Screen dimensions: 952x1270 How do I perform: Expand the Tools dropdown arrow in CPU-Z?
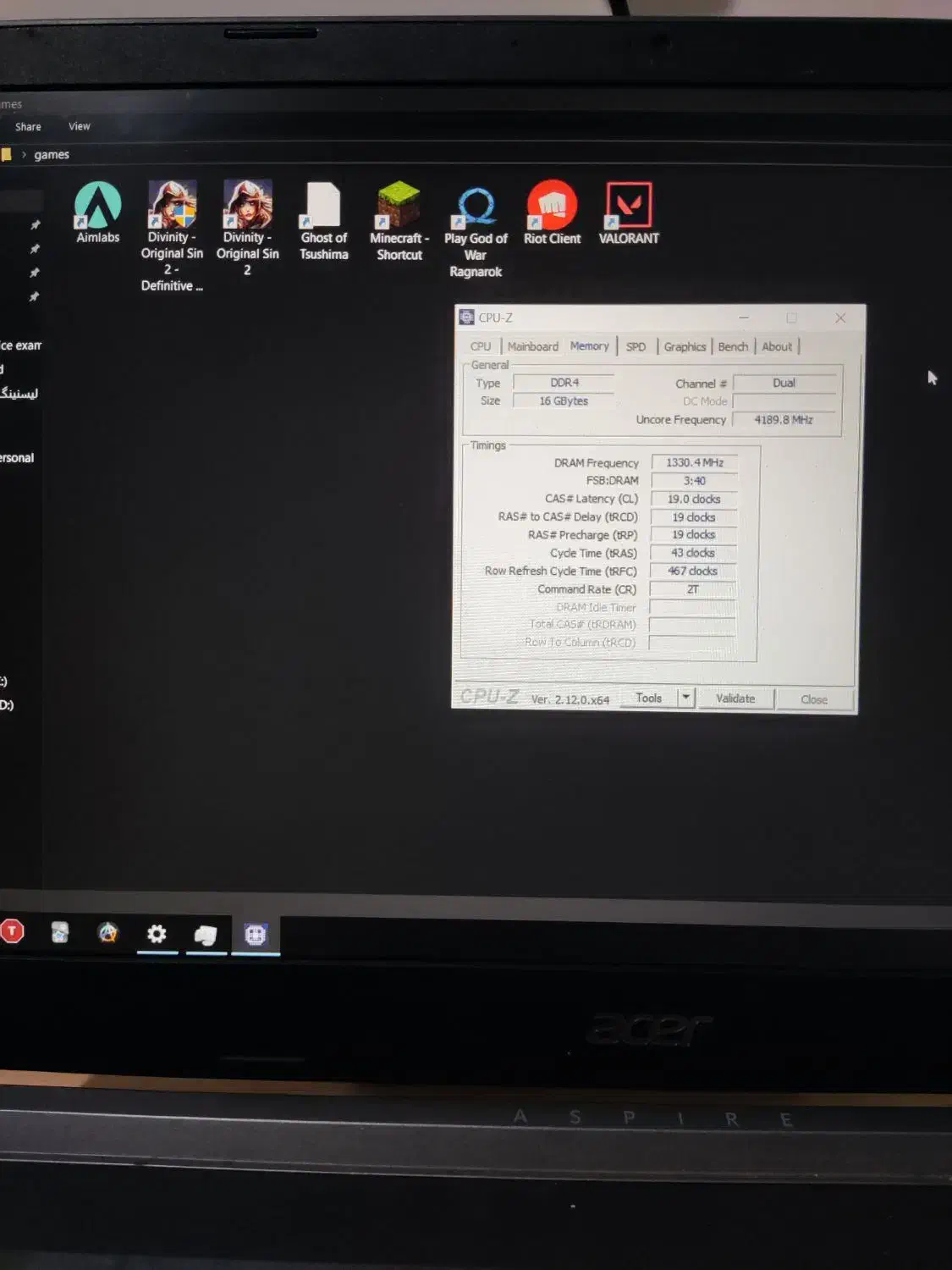[x=686, y=698]
